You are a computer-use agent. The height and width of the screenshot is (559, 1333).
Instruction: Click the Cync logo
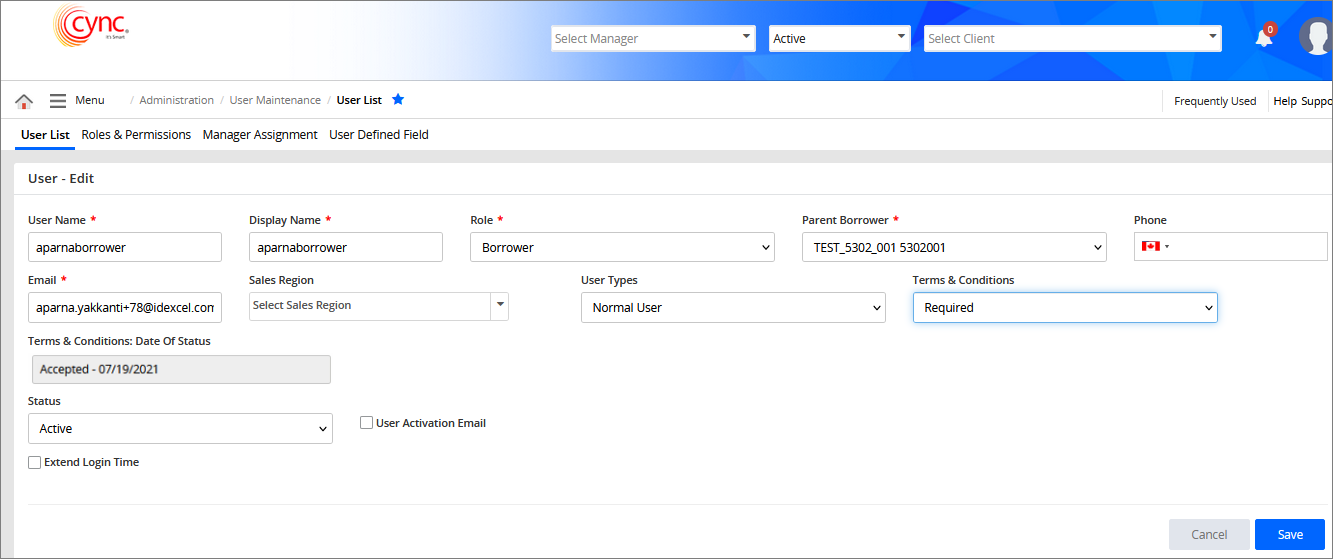pos(91,28)
